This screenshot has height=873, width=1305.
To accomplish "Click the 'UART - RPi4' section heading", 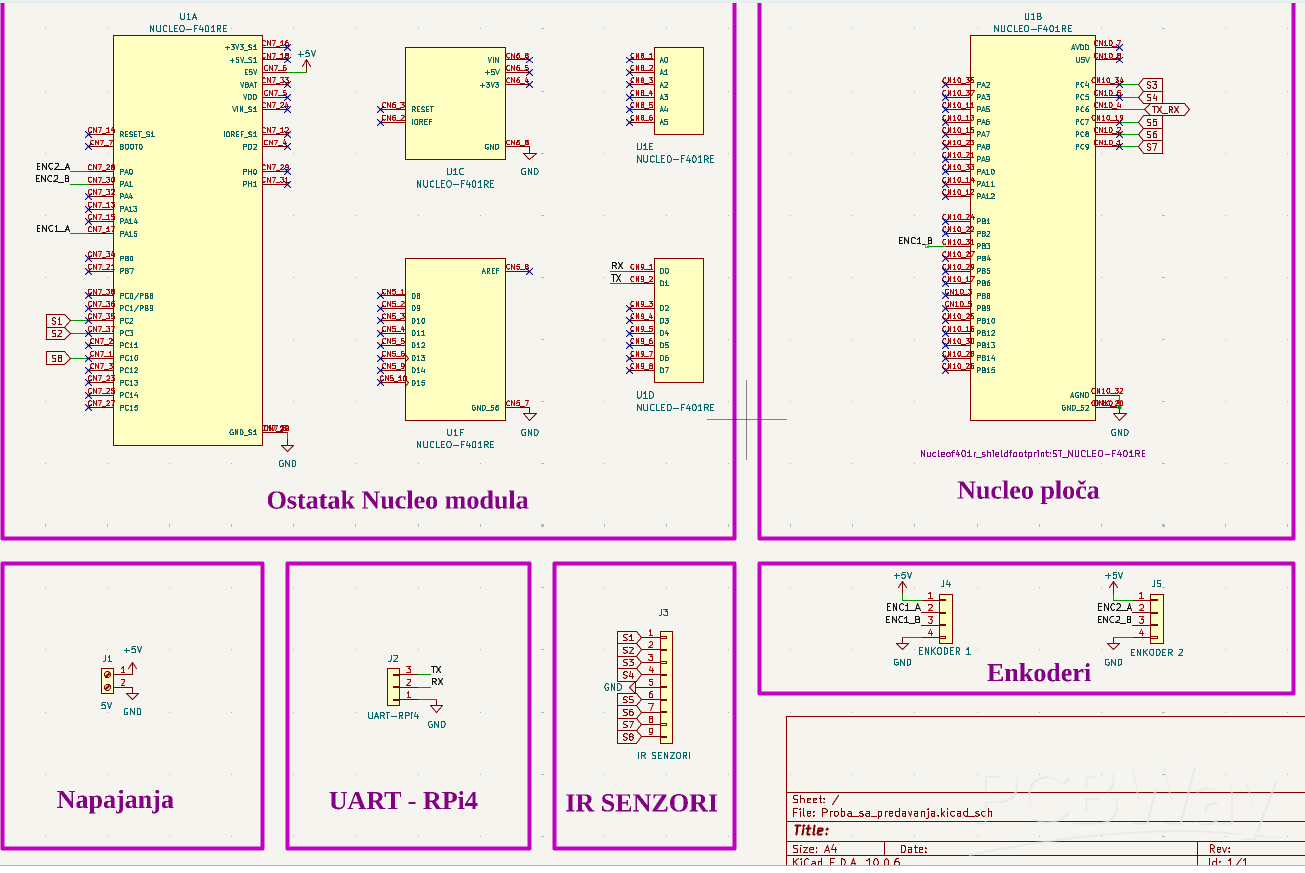I will (403, 800).
